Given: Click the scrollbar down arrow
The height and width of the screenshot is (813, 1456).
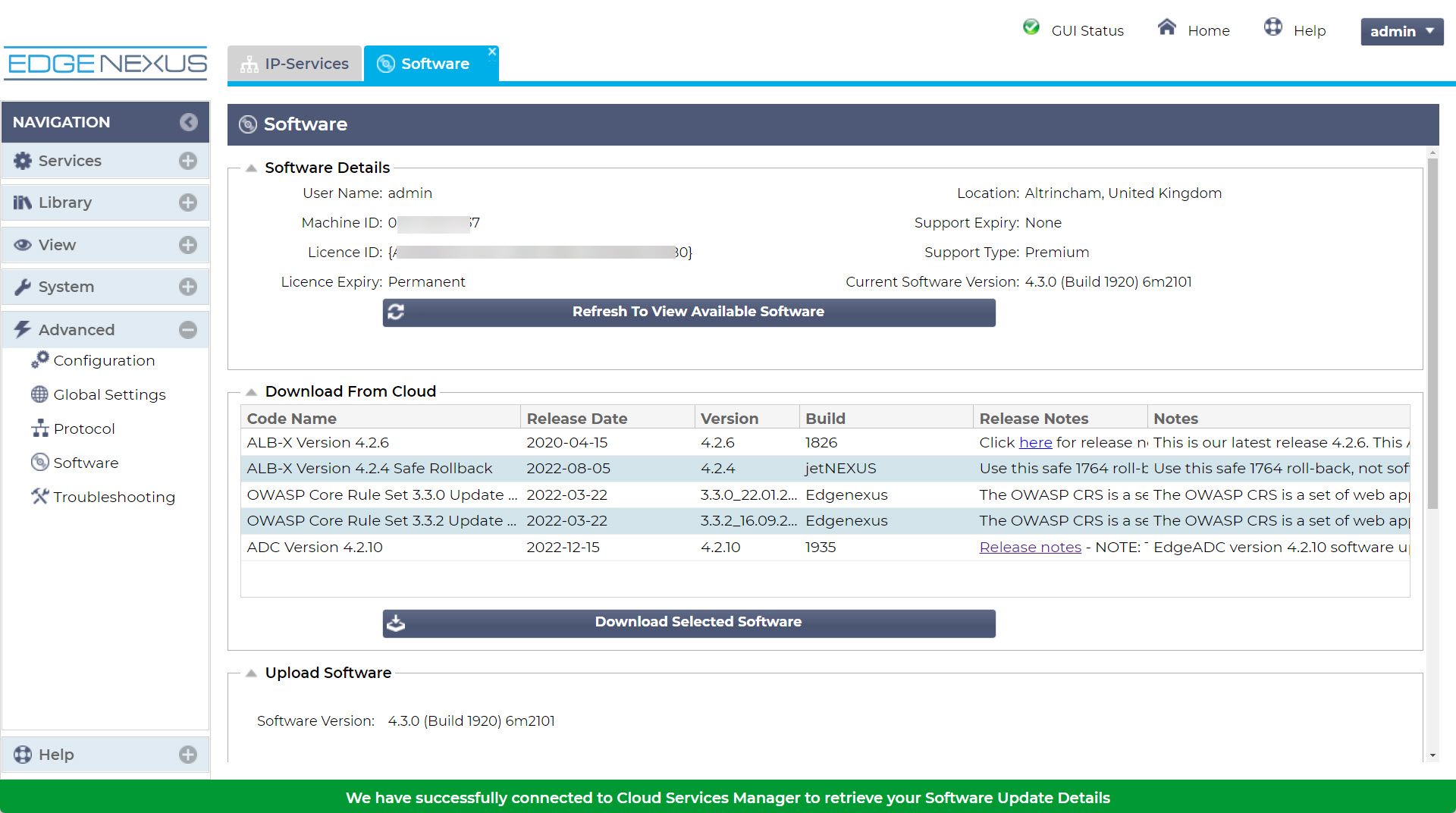Looking at the screenshot, I should coord(1432,755).
